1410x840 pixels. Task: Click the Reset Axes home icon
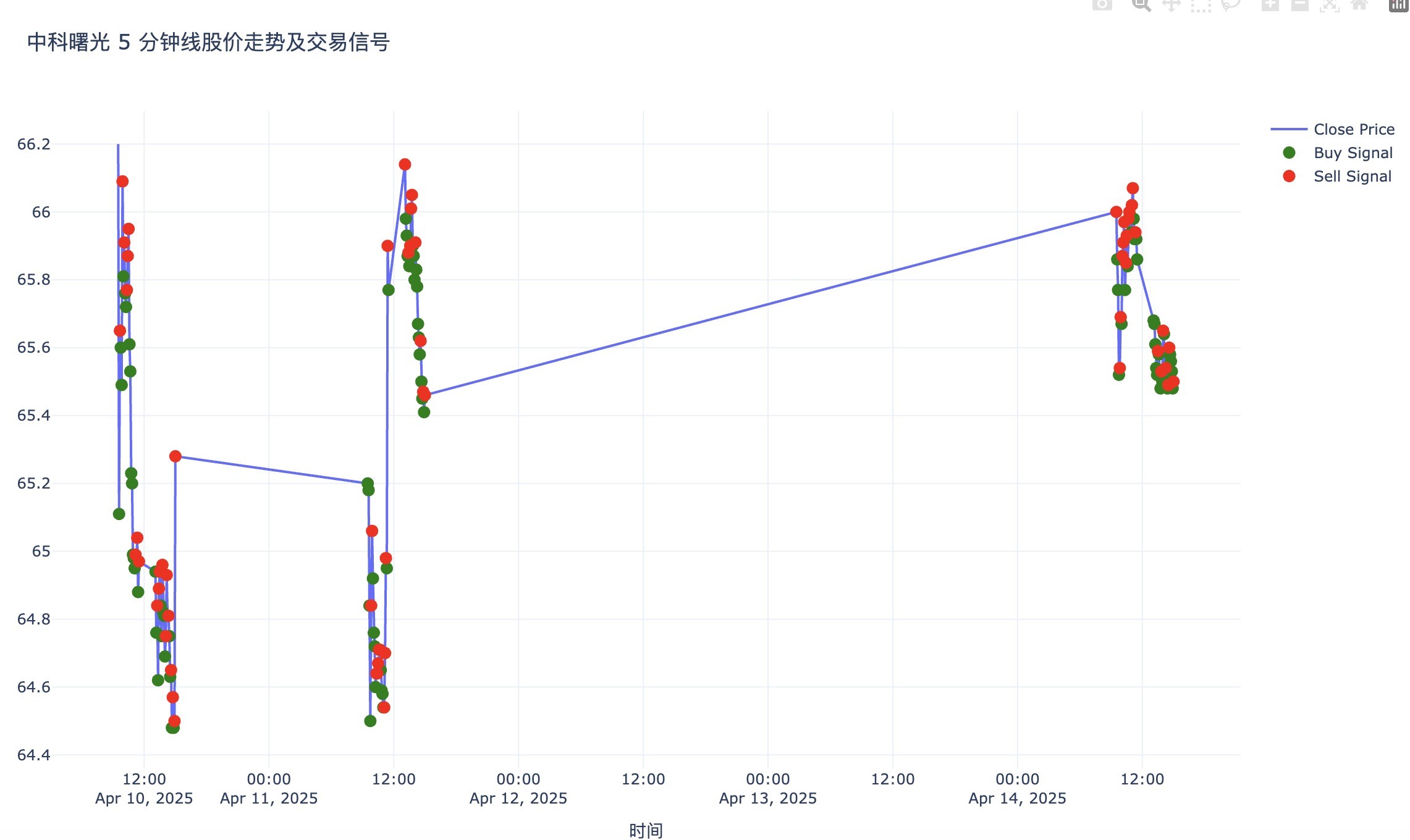(1359, 5)
